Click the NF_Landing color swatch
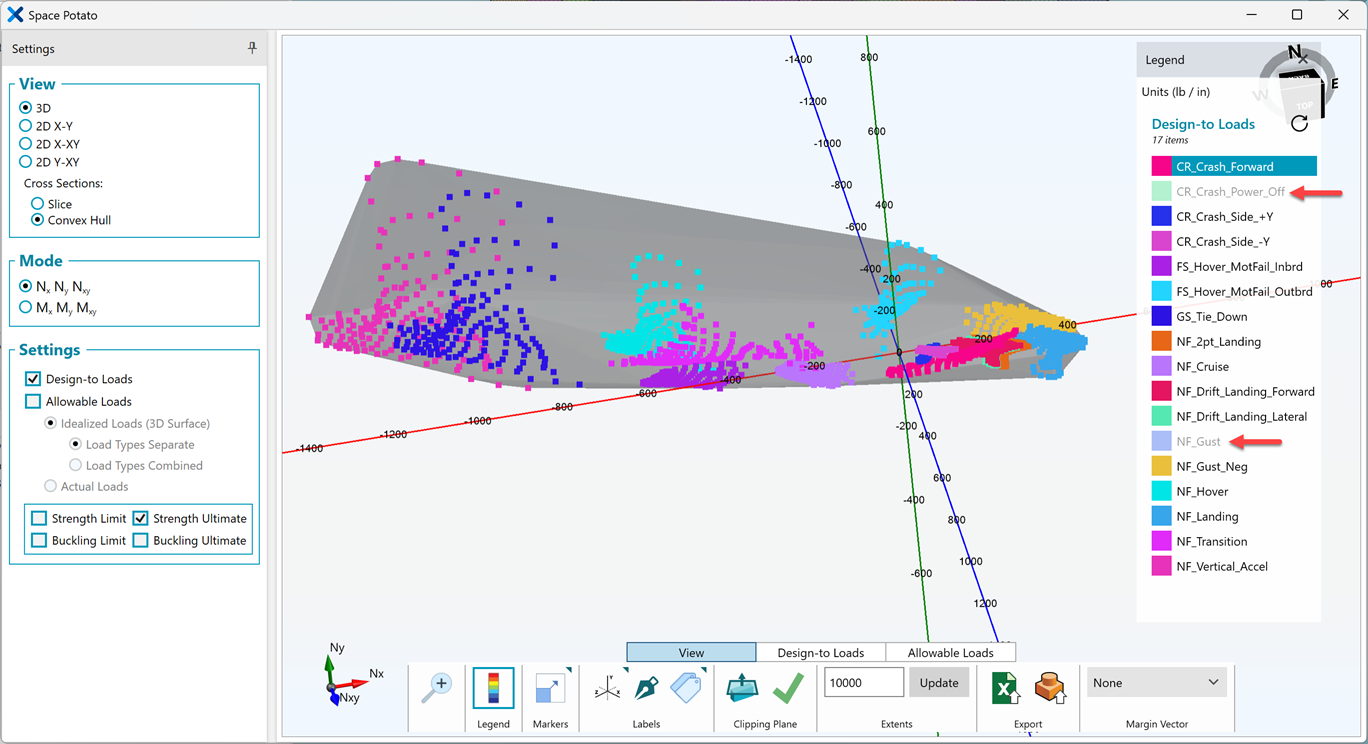The height and width of the screenshot is (744, 1368). (1161, 516)
